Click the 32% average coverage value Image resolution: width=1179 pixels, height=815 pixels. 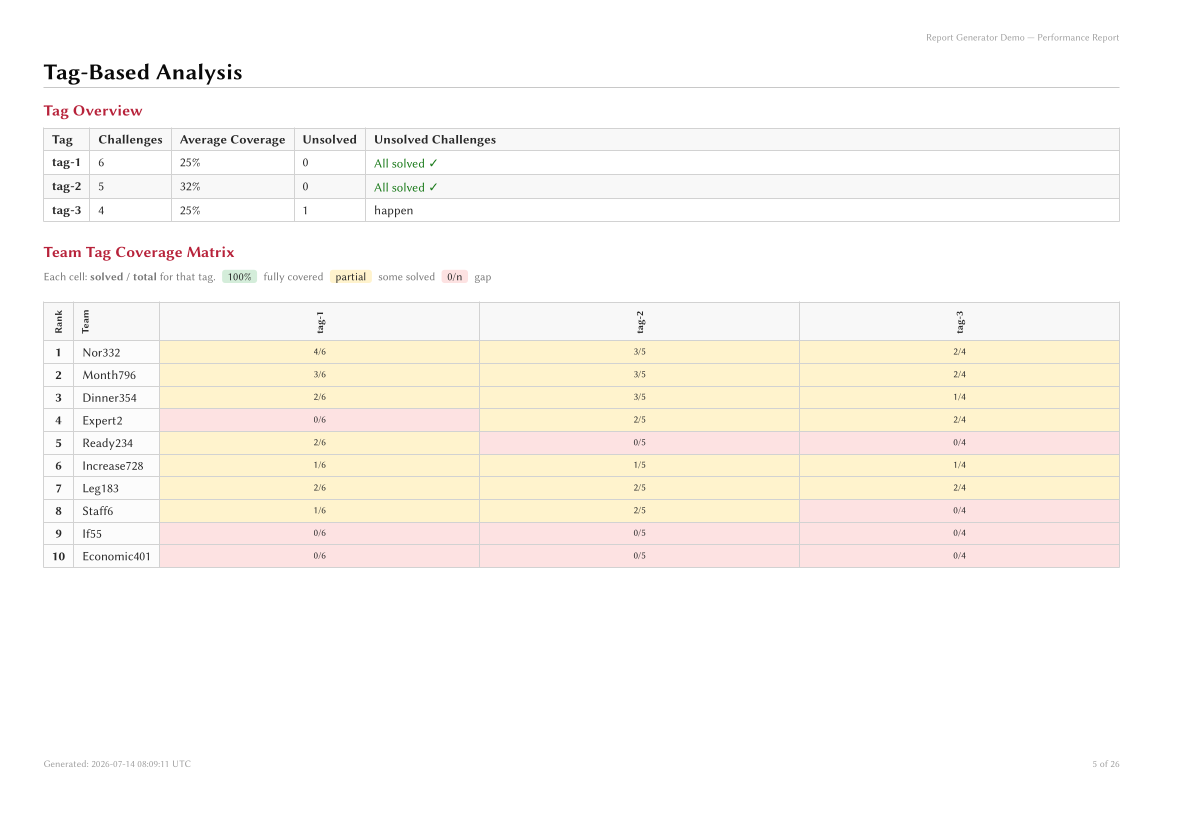(189, 186)
